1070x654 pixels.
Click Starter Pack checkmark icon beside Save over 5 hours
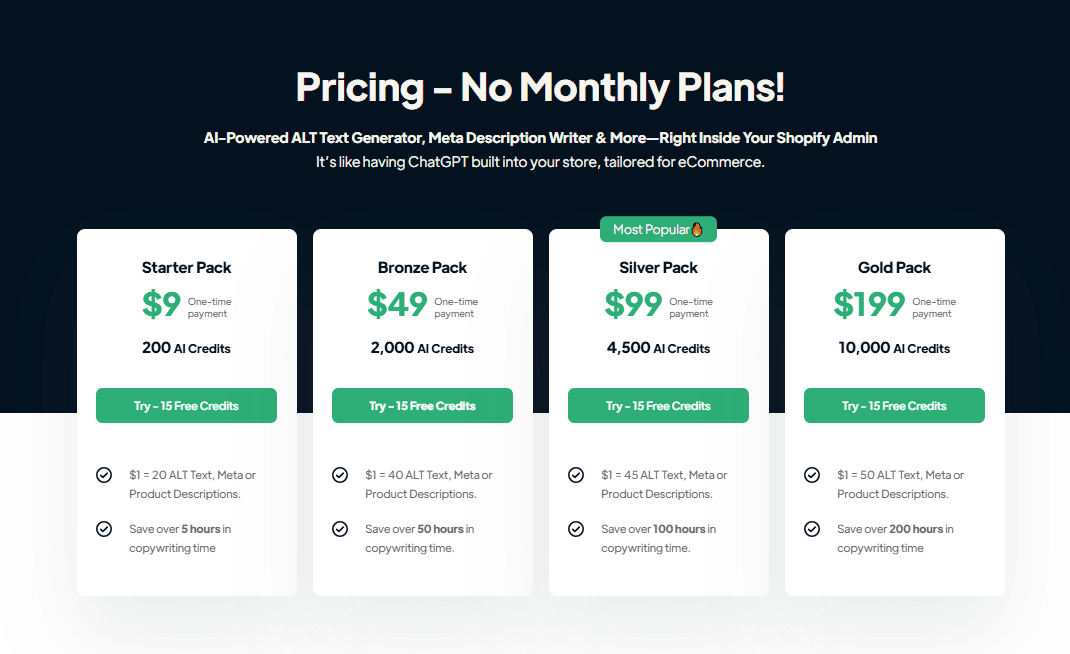pos(104,529)
